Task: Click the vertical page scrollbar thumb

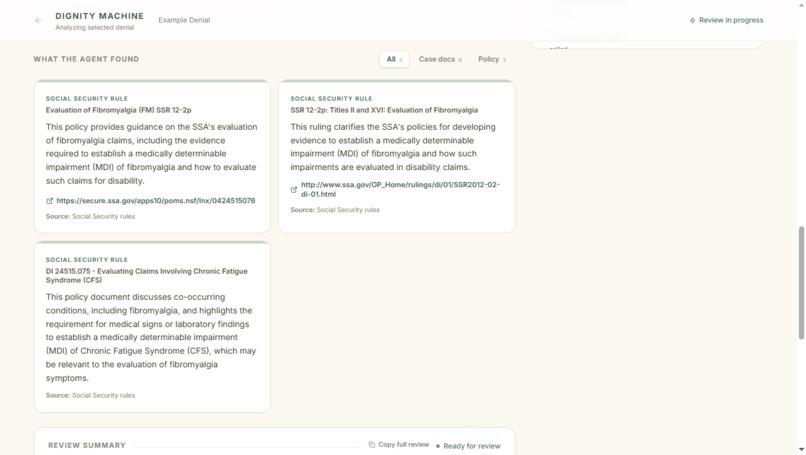Action: point(801,283)
